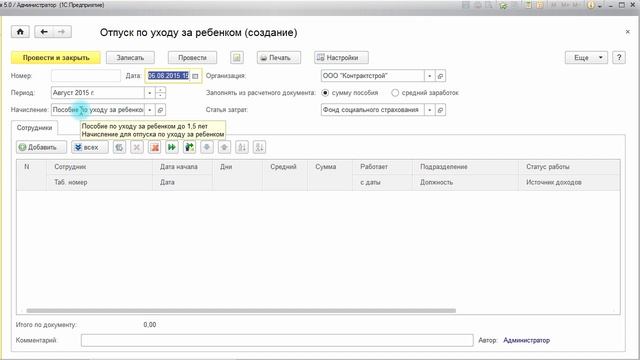Click the calculator icon in title bar

click(x=529, y=5)
